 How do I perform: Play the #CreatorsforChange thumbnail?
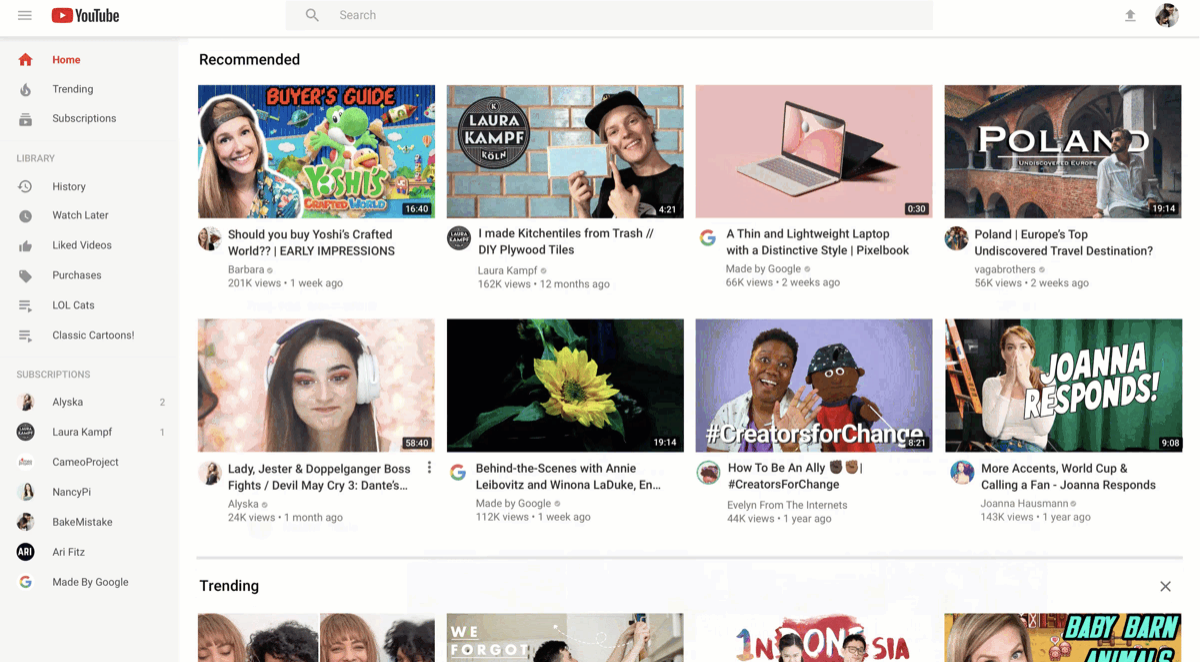pos(814,385)
